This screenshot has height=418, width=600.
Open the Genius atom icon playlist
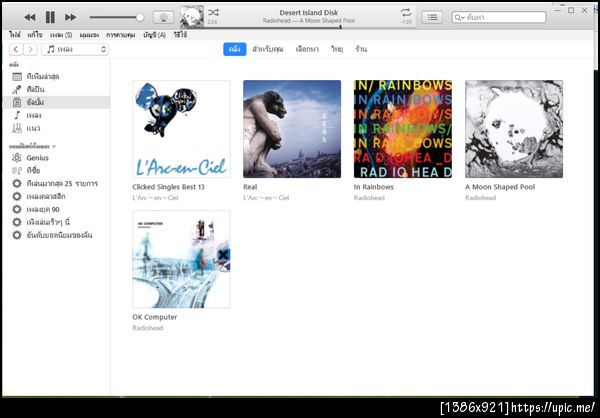pos(17,158)
